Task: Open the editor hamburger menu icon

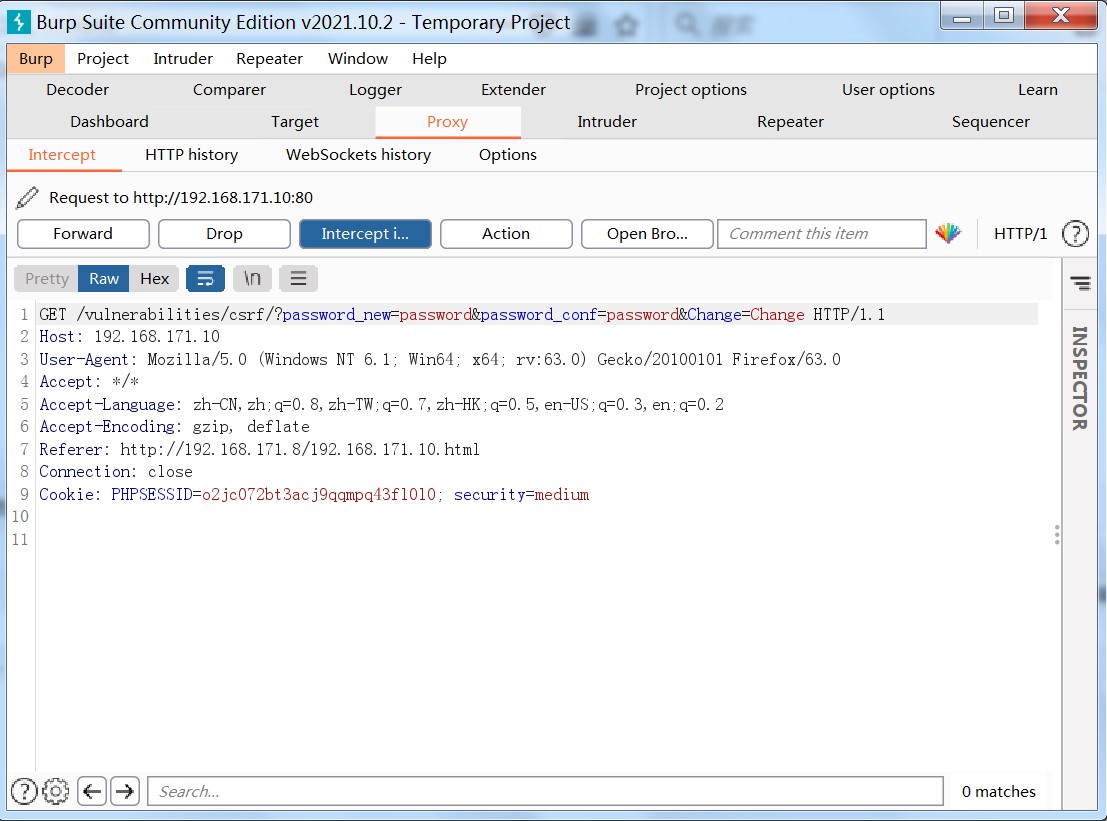Action: coord(299,279)
